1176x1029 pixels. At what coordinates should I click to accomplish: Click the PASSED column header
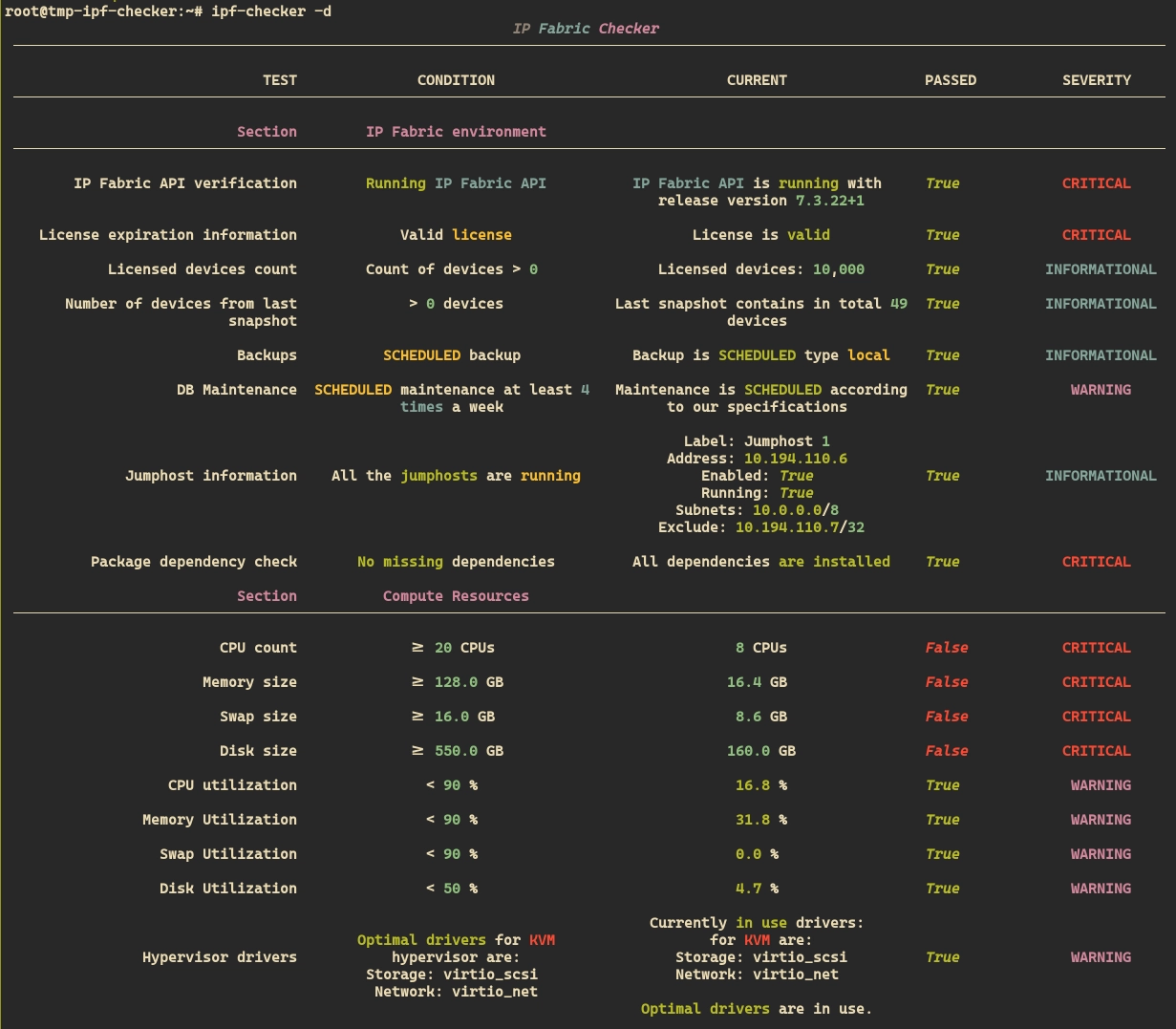point(950,80)
